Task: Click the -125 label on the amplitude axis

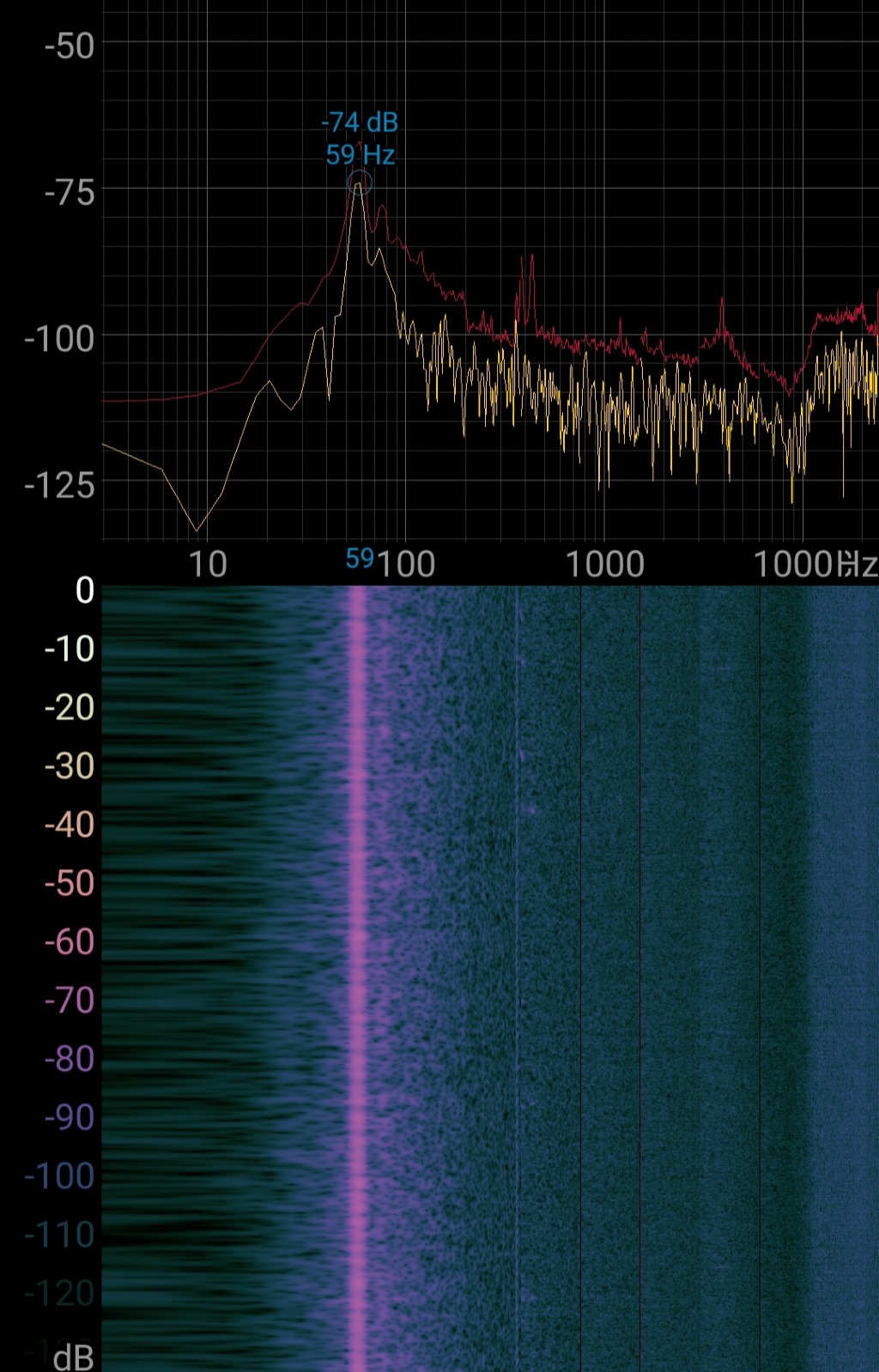Action: point(59,486)
